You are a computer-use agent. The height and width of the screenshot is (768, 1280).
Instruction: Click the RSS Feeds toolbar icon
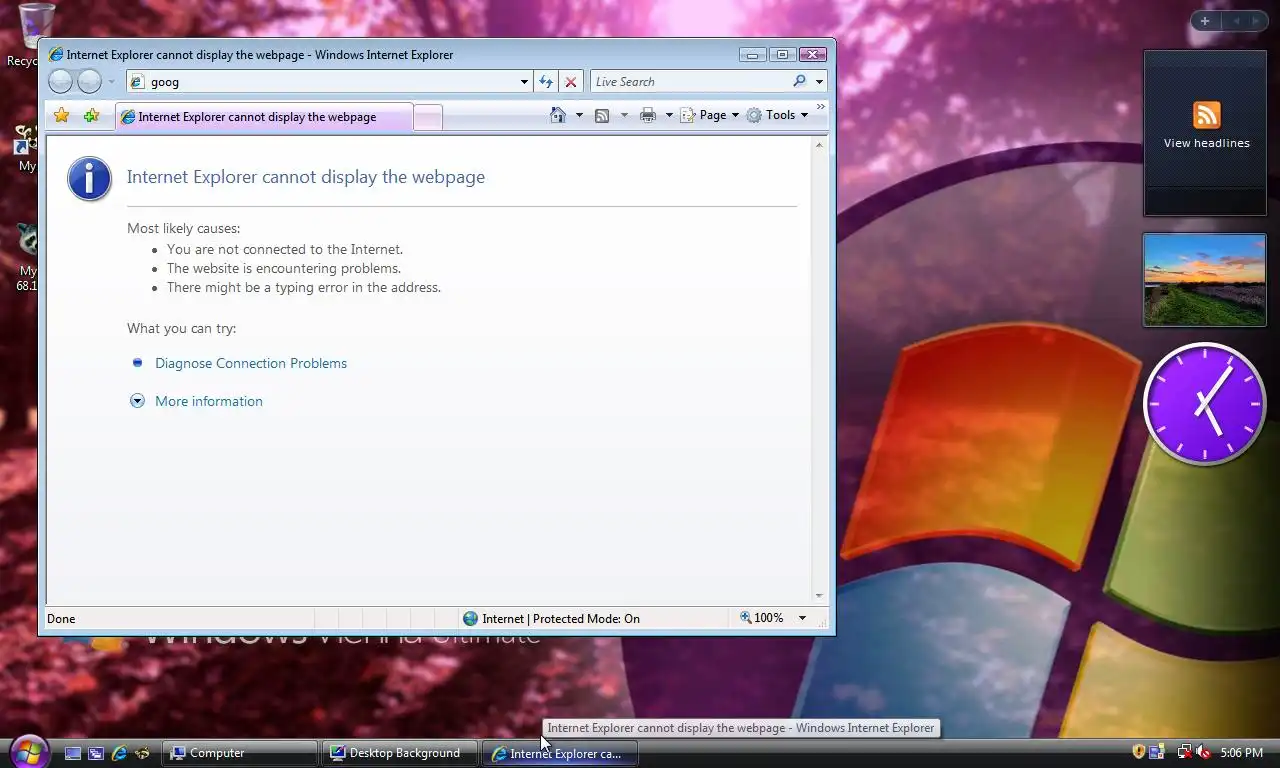click(602, 116)
